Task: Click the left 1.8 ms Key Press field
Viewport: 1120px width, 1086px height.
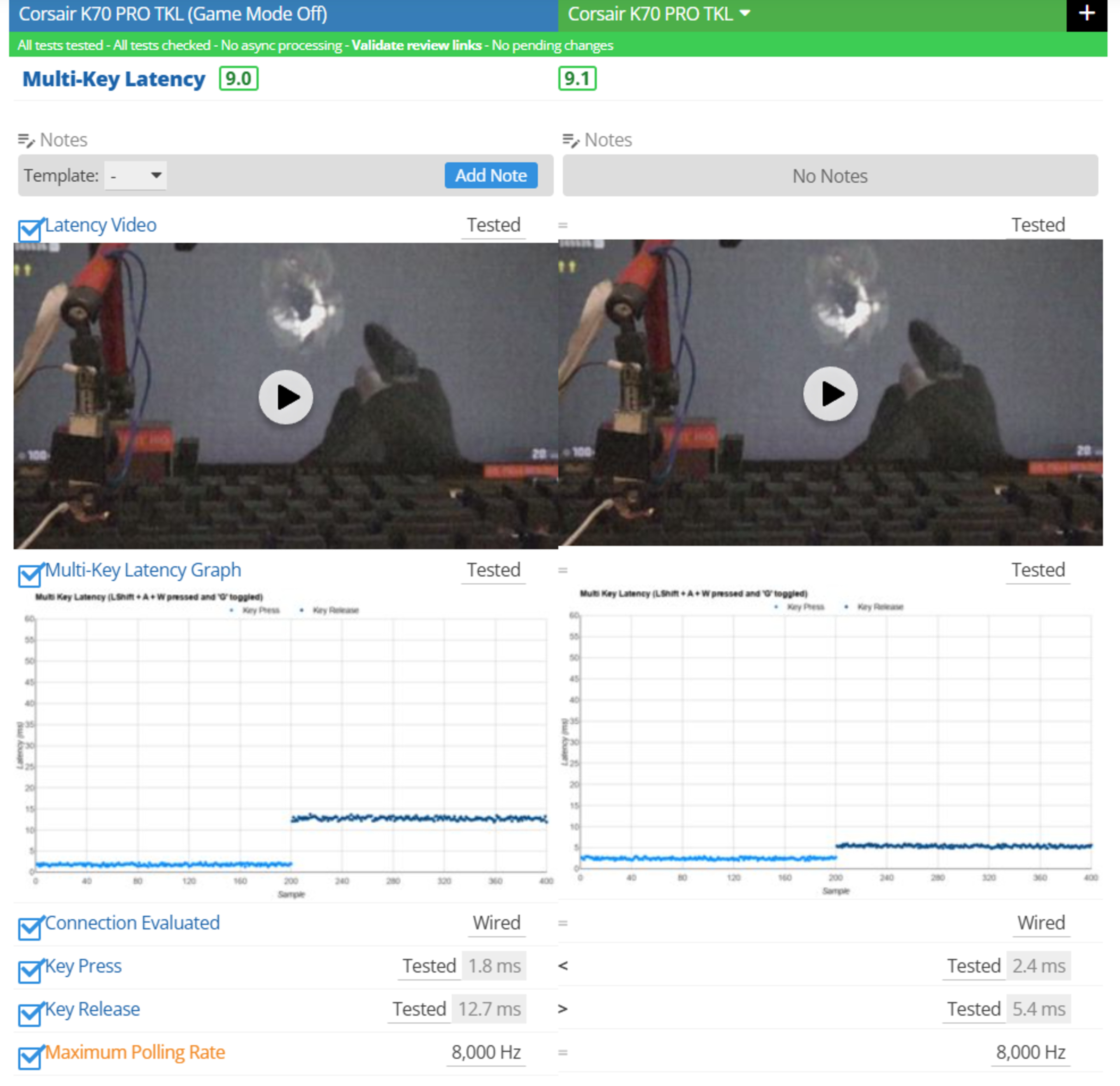Action: click(x=494, y=966)
